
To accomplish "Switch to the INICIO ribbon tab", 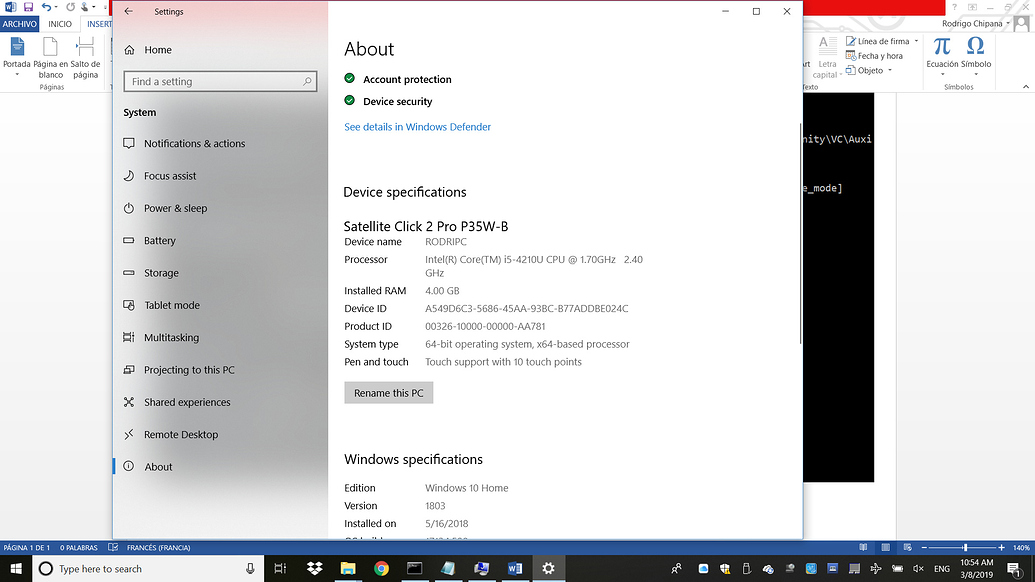I will (x=60, y=24).
